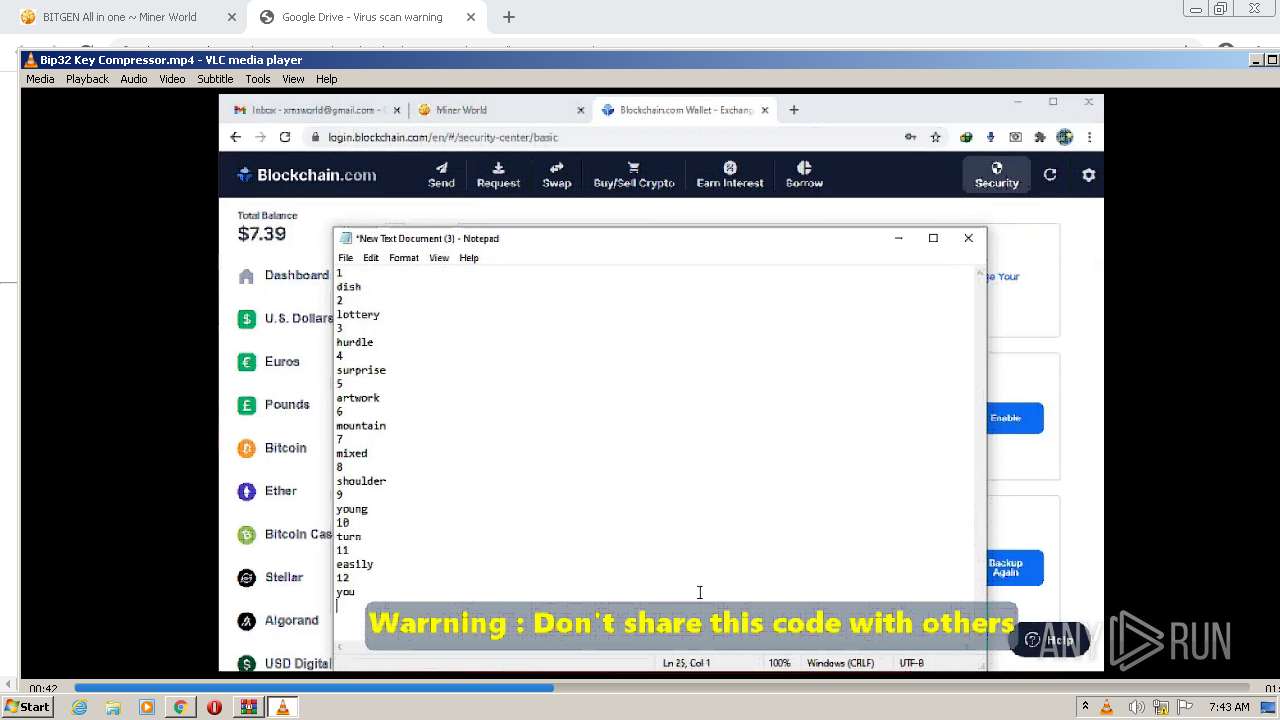Click the browser reload icon in video
The image size is (1280, 720).
click(285, 137)
